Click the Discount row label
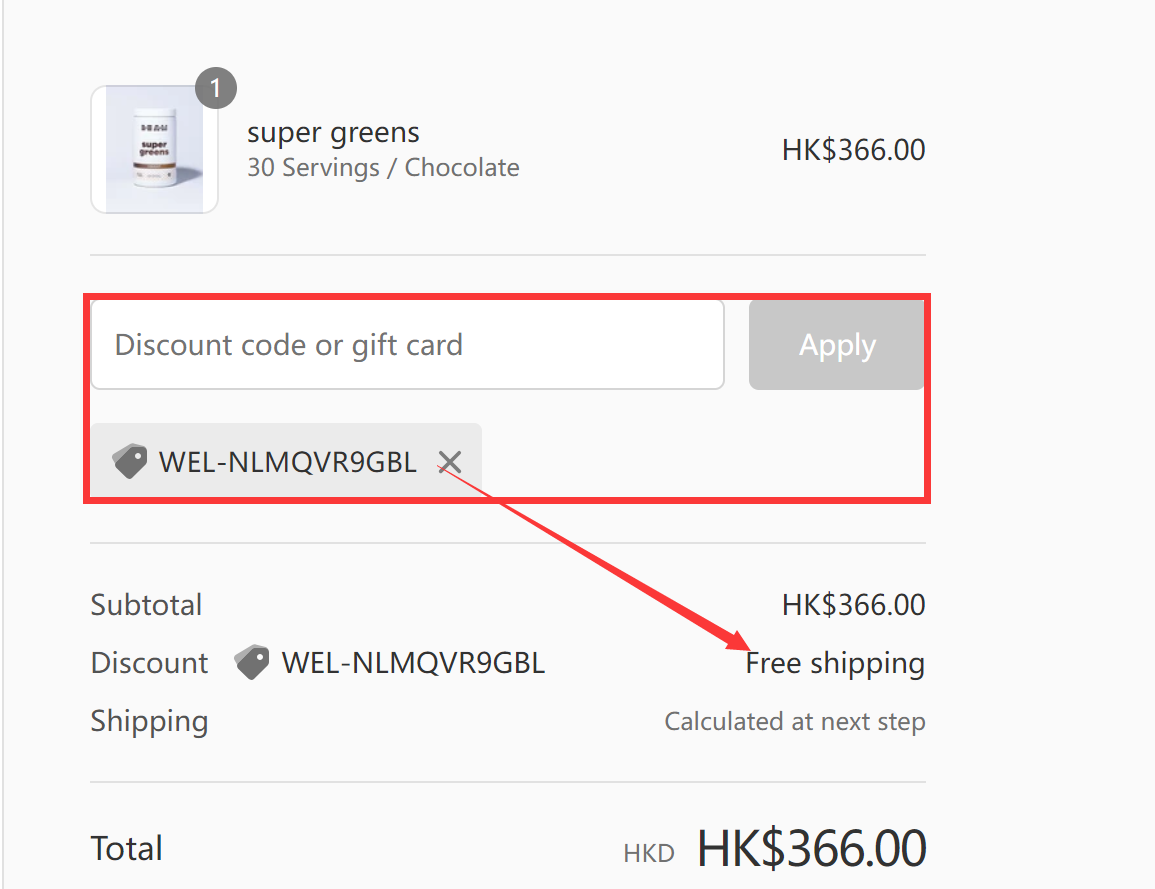 149,662
